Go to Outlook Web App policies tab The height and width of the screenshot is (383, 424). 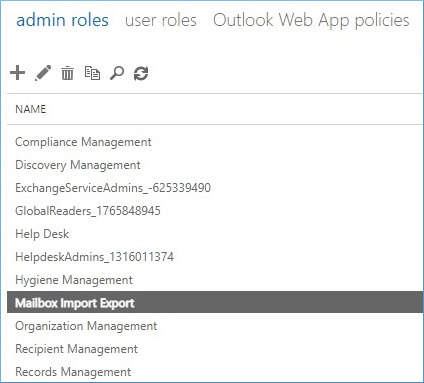[x=311, y=20]
